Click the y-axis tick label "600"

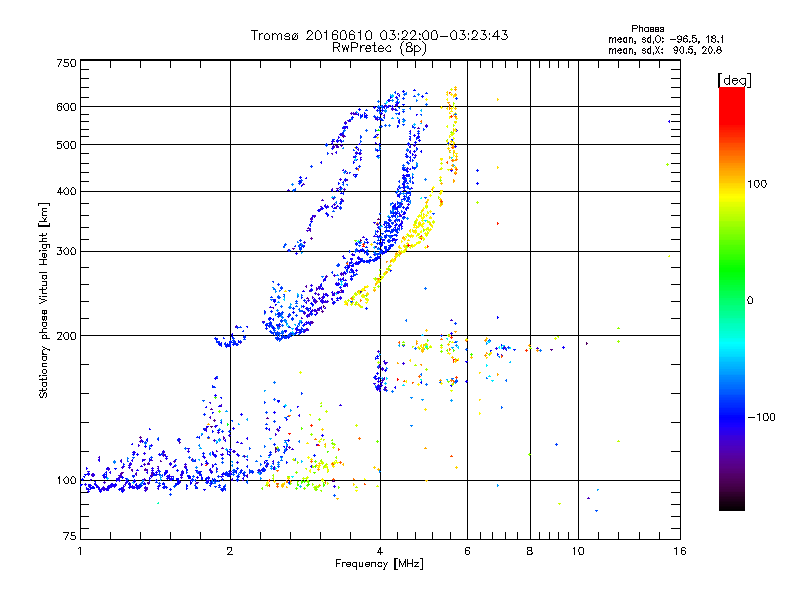pos(66,107)
